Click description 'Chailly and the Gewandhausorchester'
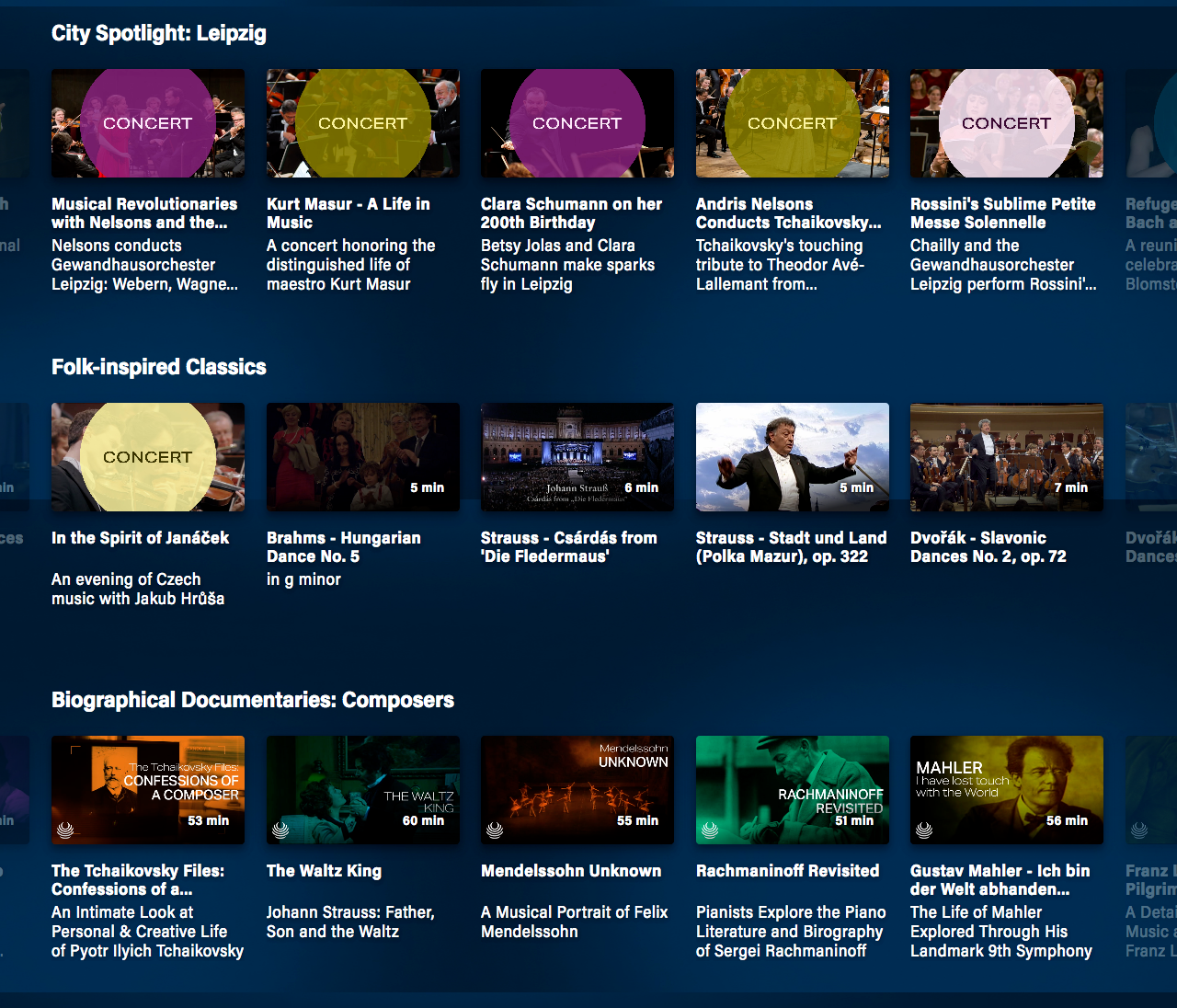 (x=1003, y=265)
